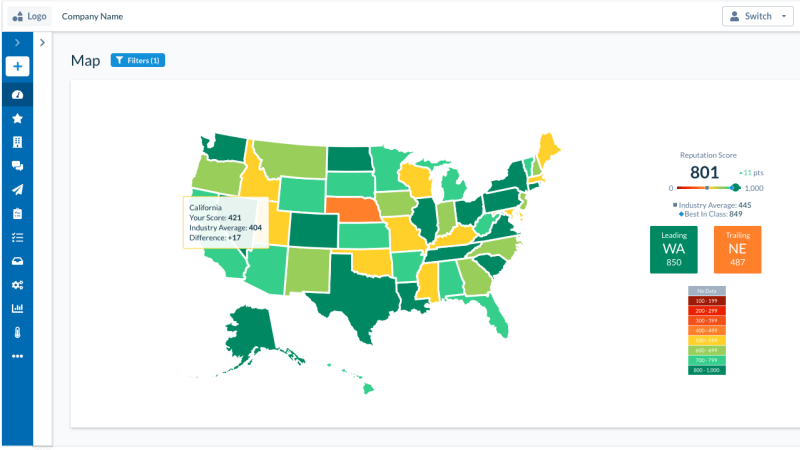Open the chat bubbles reviews icon

(x=17, y=166)
